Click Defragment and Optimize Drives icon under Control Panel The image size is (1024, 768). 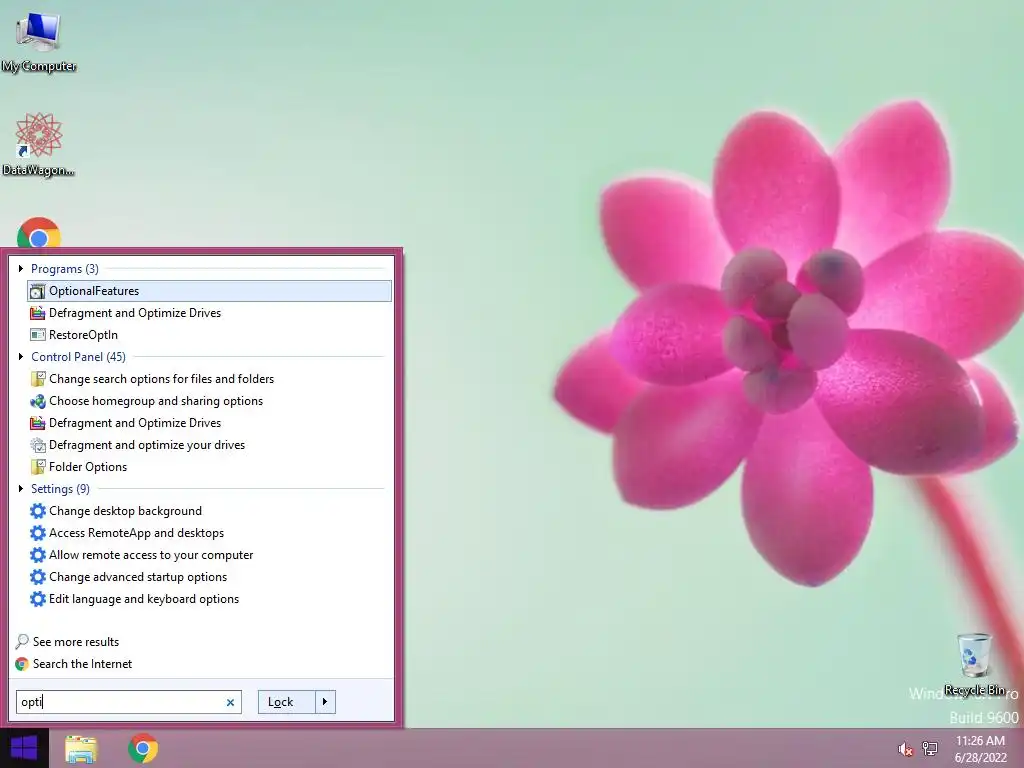pos(38,423)
